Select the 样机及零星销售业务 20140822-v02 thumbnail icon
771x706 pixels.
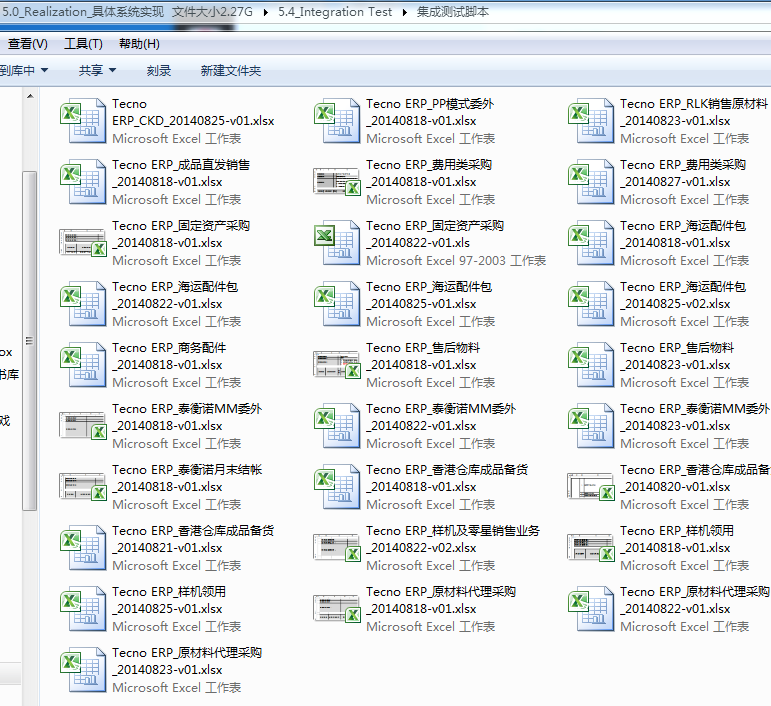(x=337, y=547)
